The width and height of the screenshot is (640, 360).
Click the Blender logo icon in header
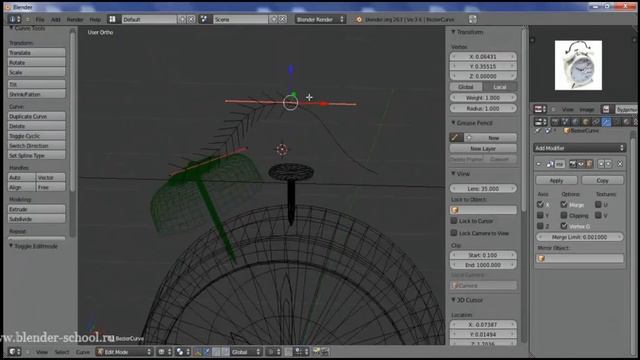(359, 19)
